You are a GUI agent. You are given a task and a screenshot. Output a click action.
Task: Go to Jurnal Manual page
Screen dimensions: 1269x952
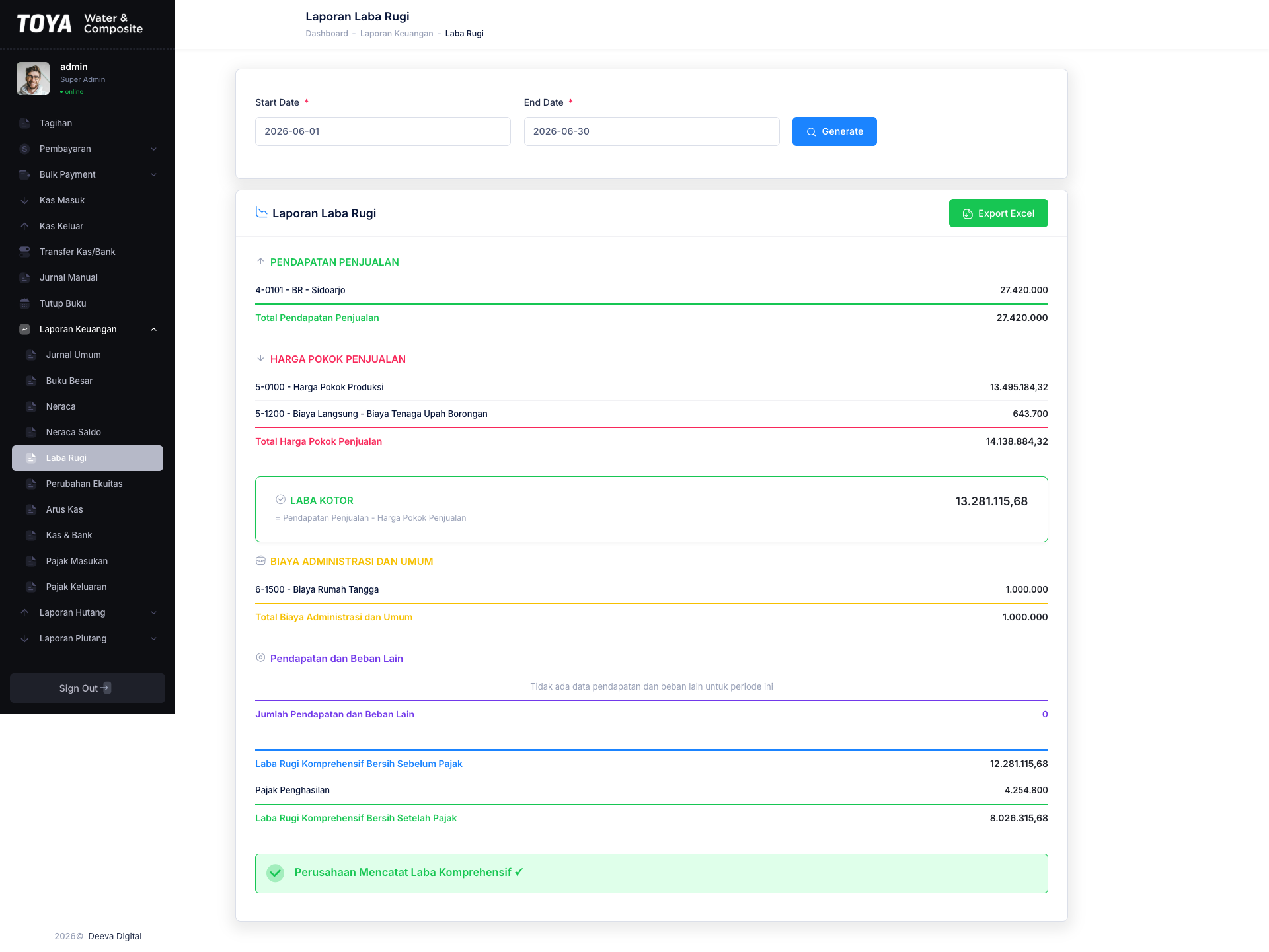click(x=87, y=277)
